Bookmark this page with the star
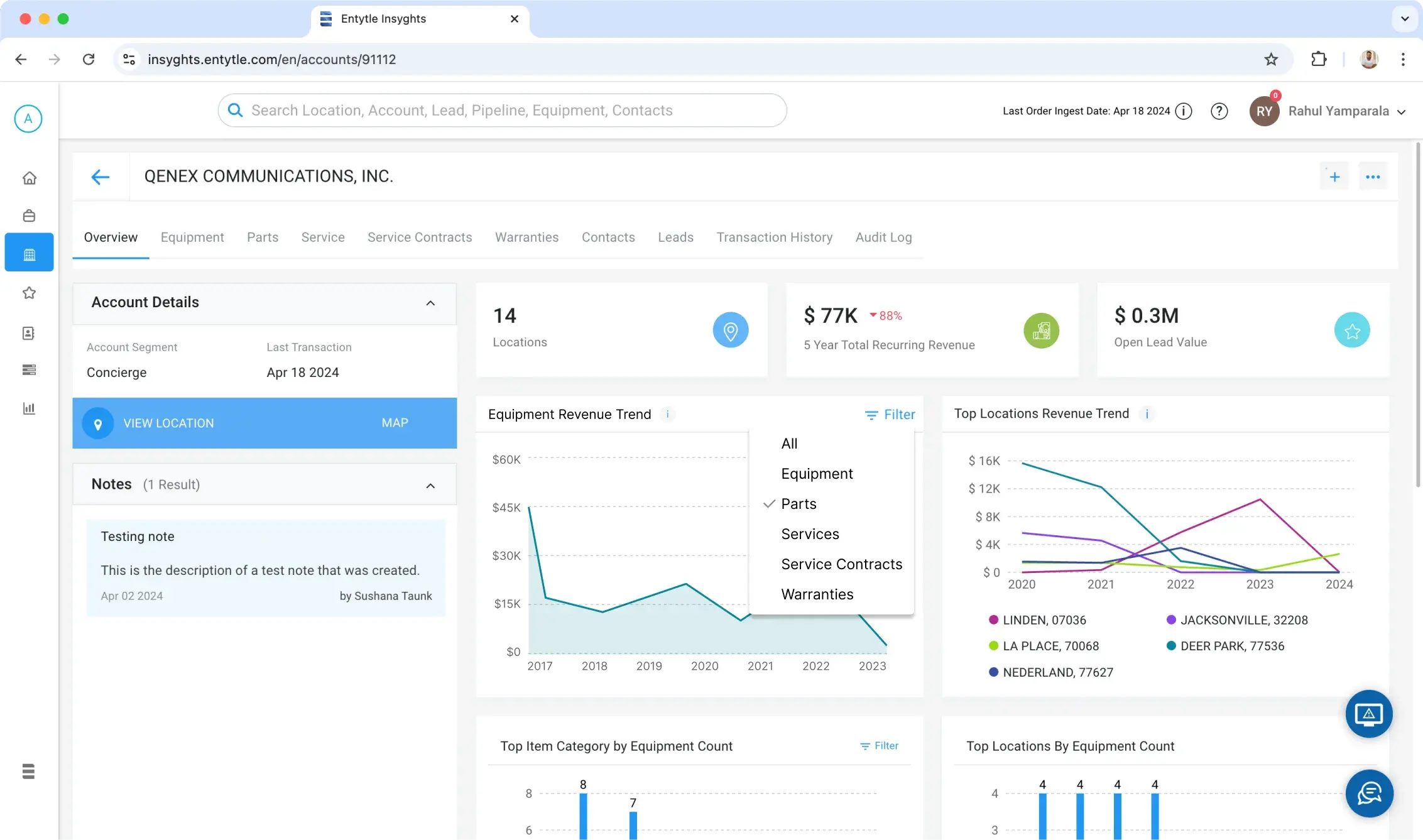This screenshot has height=840, width=1423. 1271,59
